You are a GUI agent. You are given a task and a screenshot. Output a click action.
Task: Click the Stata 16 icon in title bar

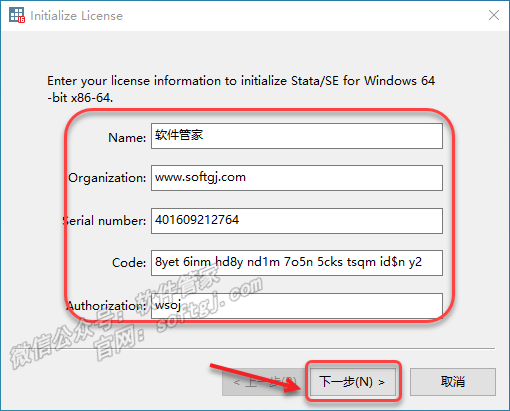[17, 15]
